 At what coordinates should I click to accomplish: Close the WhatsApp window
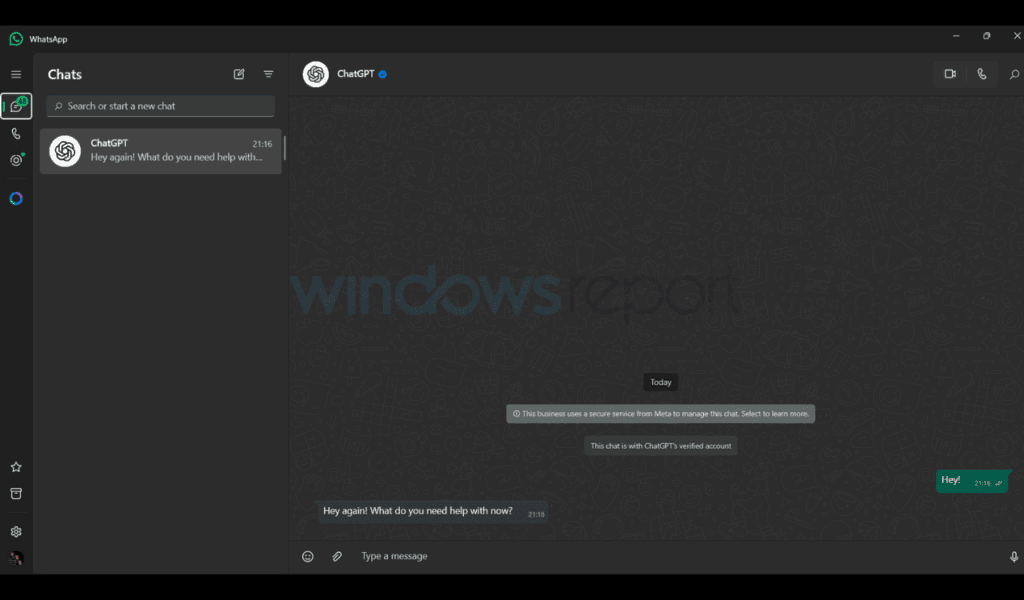click(x=1016, y=36)
